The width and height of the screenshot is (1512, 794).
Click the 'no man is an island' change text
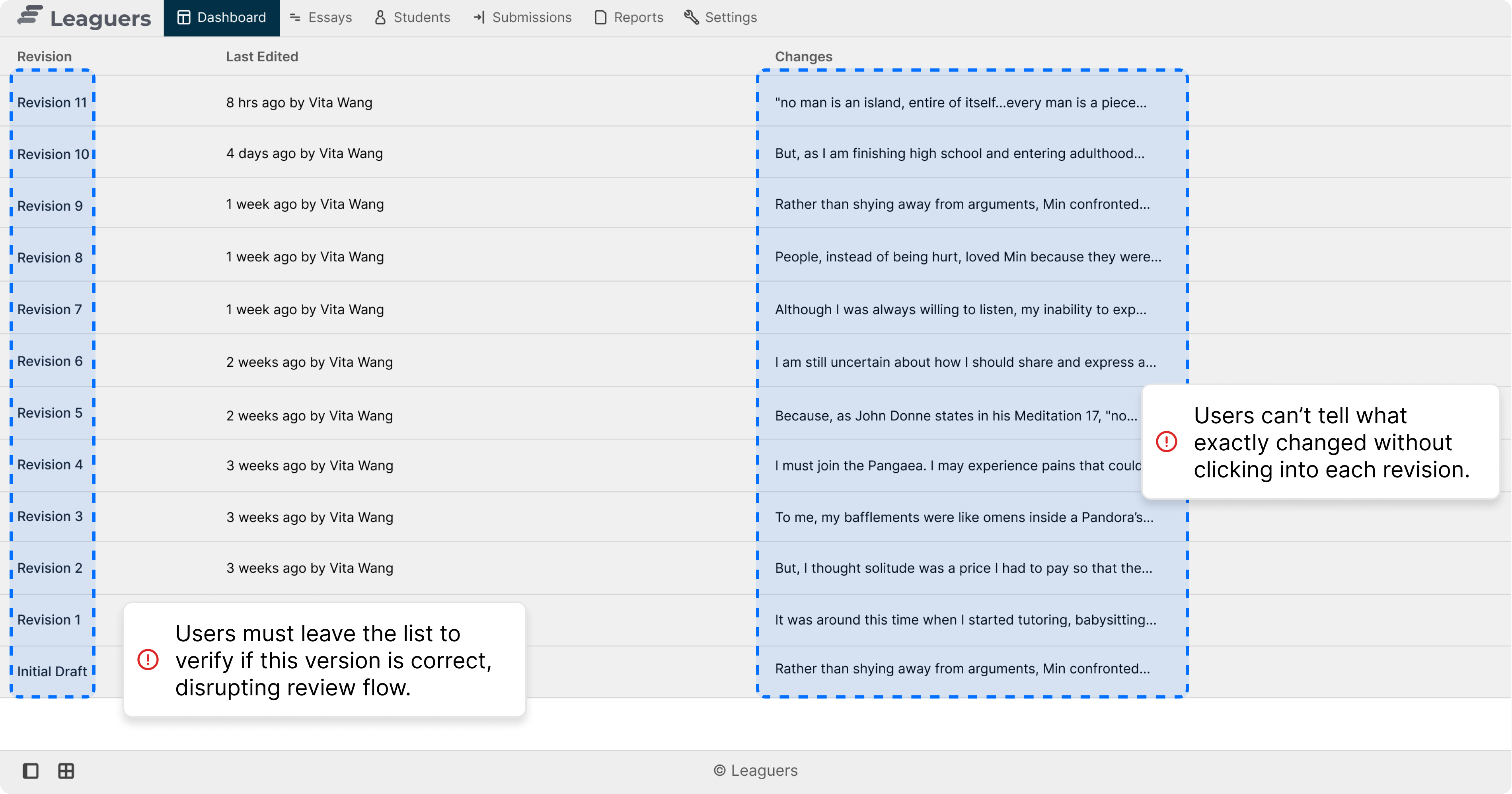[x=961, y=103]
